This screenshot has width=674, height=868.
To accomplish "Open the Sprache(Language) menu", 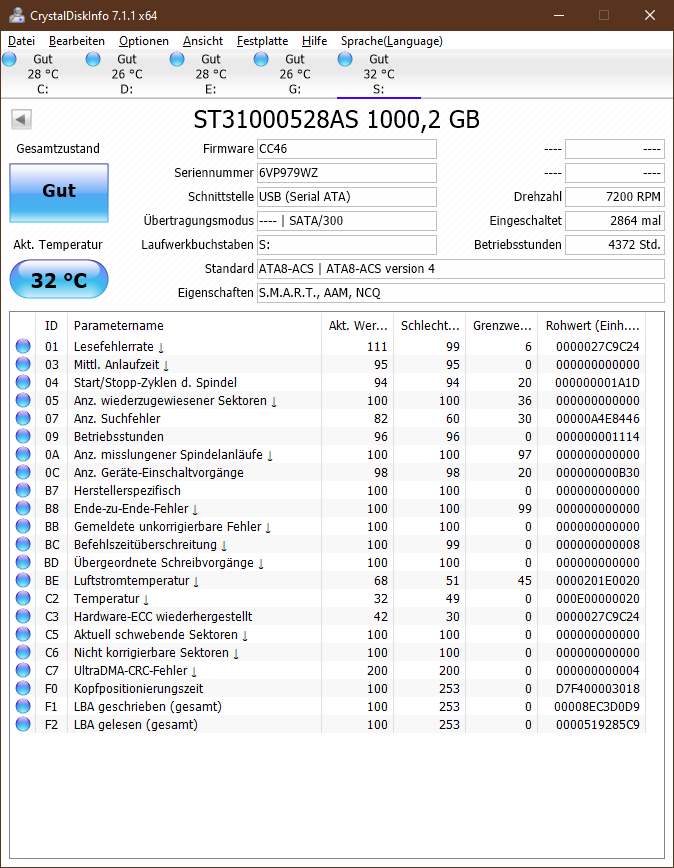I will click(x=392, y=41).
